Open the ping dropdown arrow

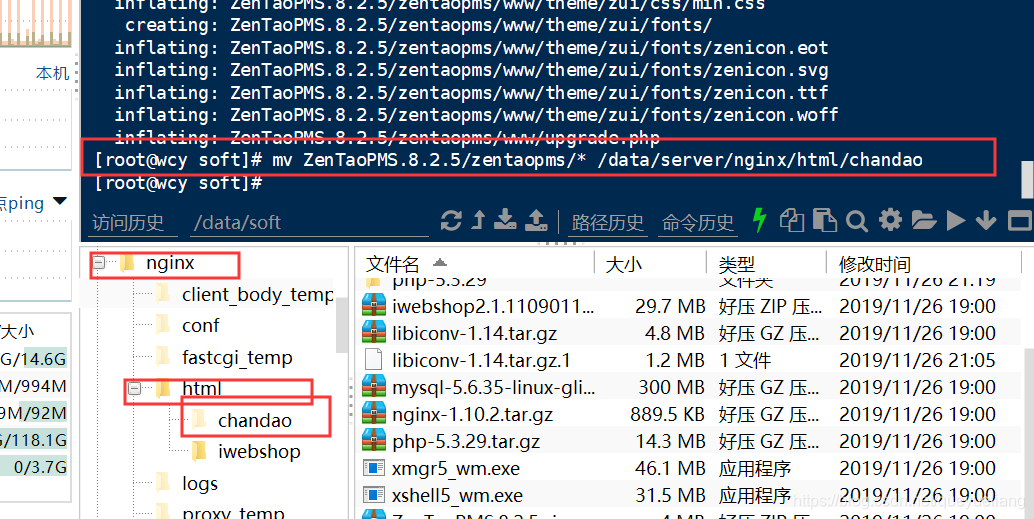(60, 201)
